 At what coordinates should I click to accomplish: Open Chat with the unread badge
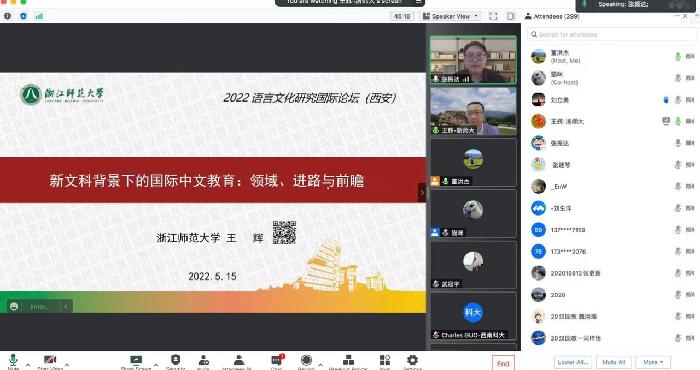pyautogui.click(x=277, y=360)
